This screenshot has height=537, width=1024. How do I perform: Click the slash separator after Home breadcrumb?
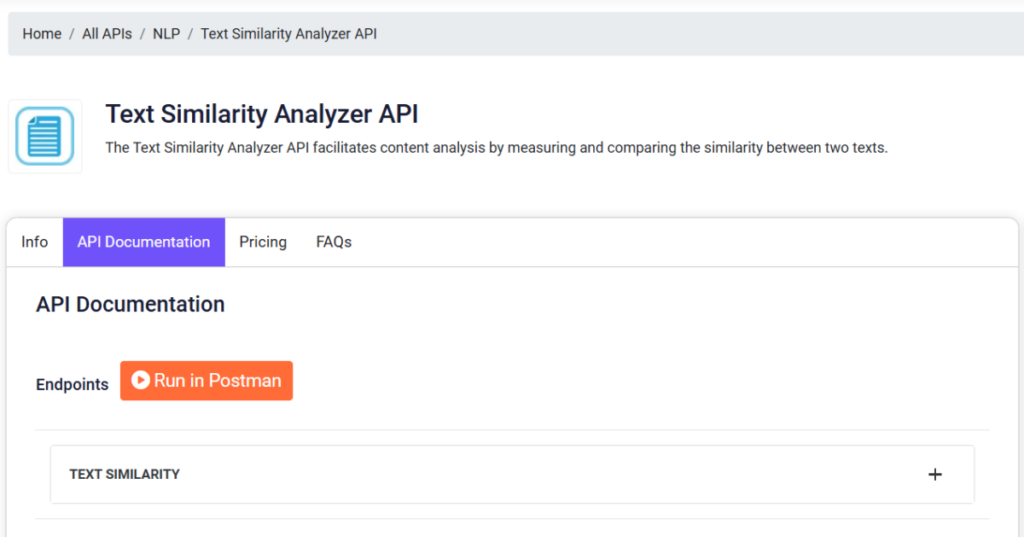[x=72, y=34]
